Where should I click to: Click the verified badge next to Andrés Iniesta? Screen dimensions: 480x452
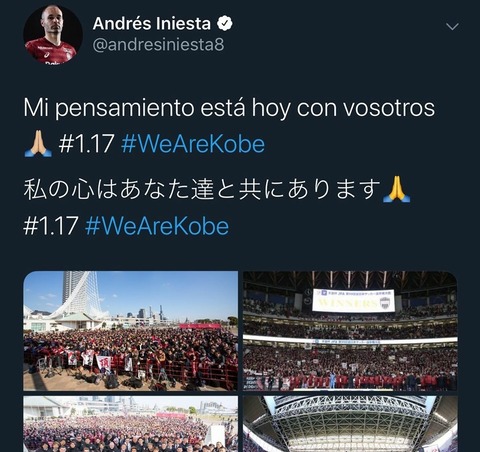coord(225,24)
